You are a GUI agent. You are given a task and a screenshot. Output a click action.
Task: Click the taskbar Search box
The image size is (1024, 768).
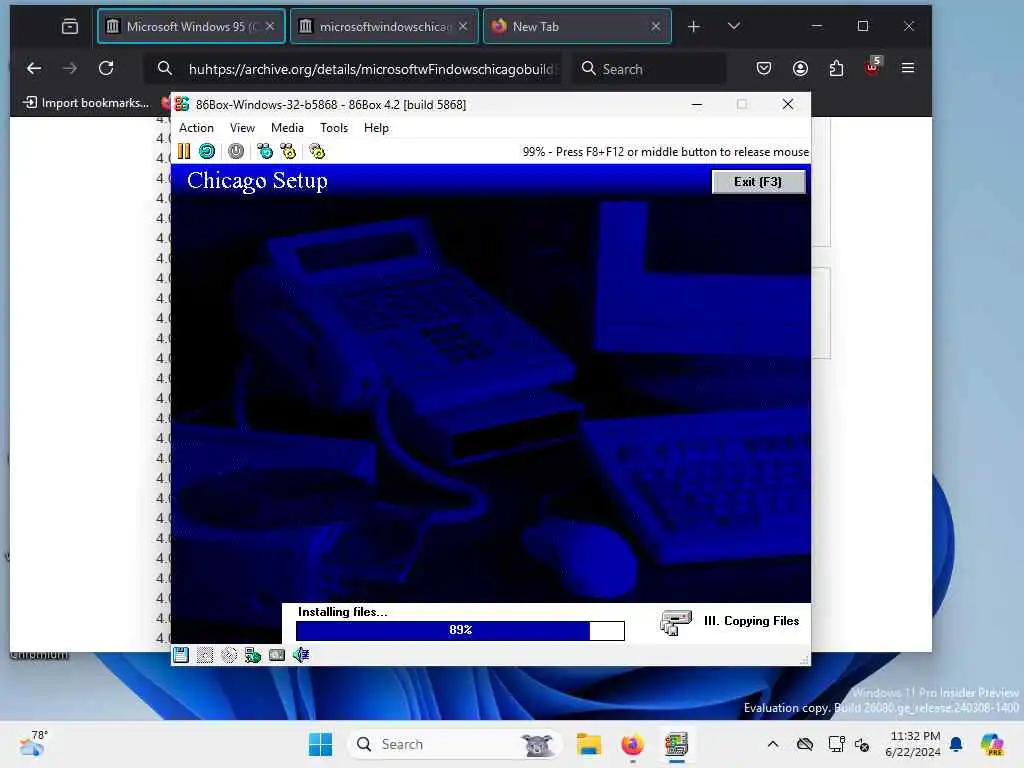(x=455, y=744)
